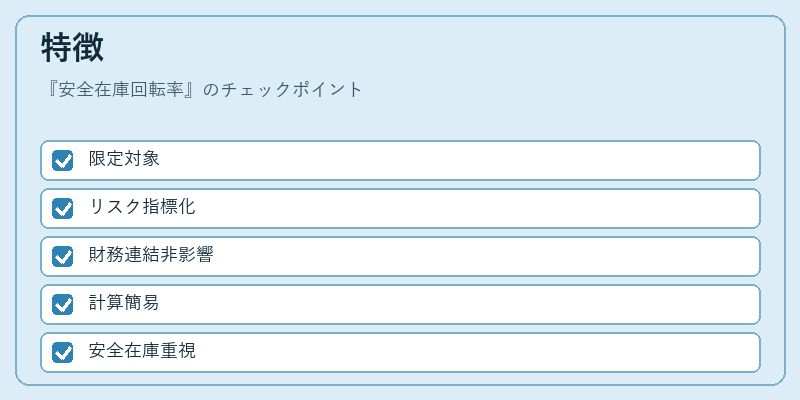The width and height of the screenshot is (800, 400).
Task: Click empty area of the 安全在庫重視 row
Action: click(474, 352)
